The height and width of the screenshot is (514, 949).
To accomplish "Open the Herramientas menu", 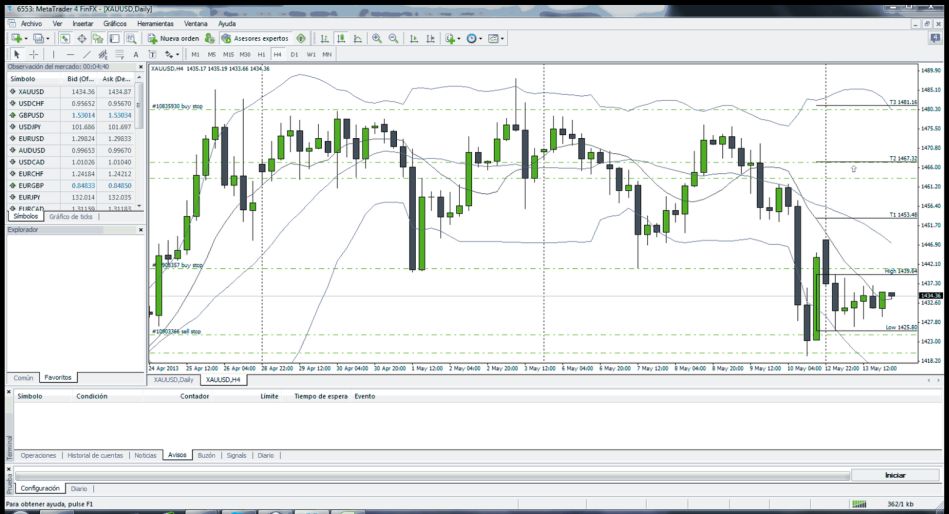I will point(154,23).
